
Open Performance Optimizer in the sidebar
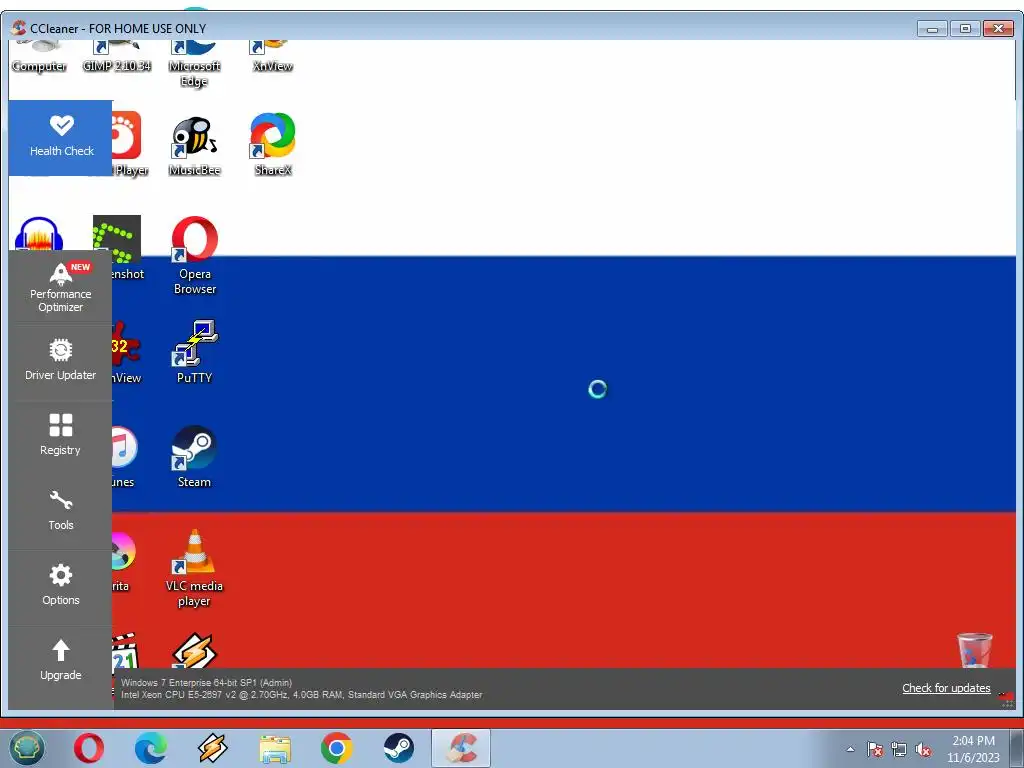(x=61, y=287)
